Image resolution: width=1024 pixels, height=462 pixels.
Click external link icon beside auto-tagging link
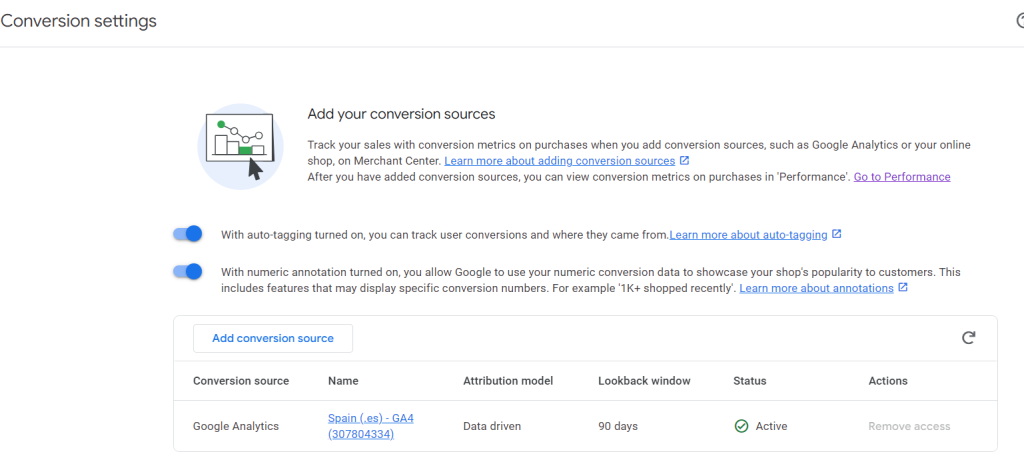click(837, 235)
